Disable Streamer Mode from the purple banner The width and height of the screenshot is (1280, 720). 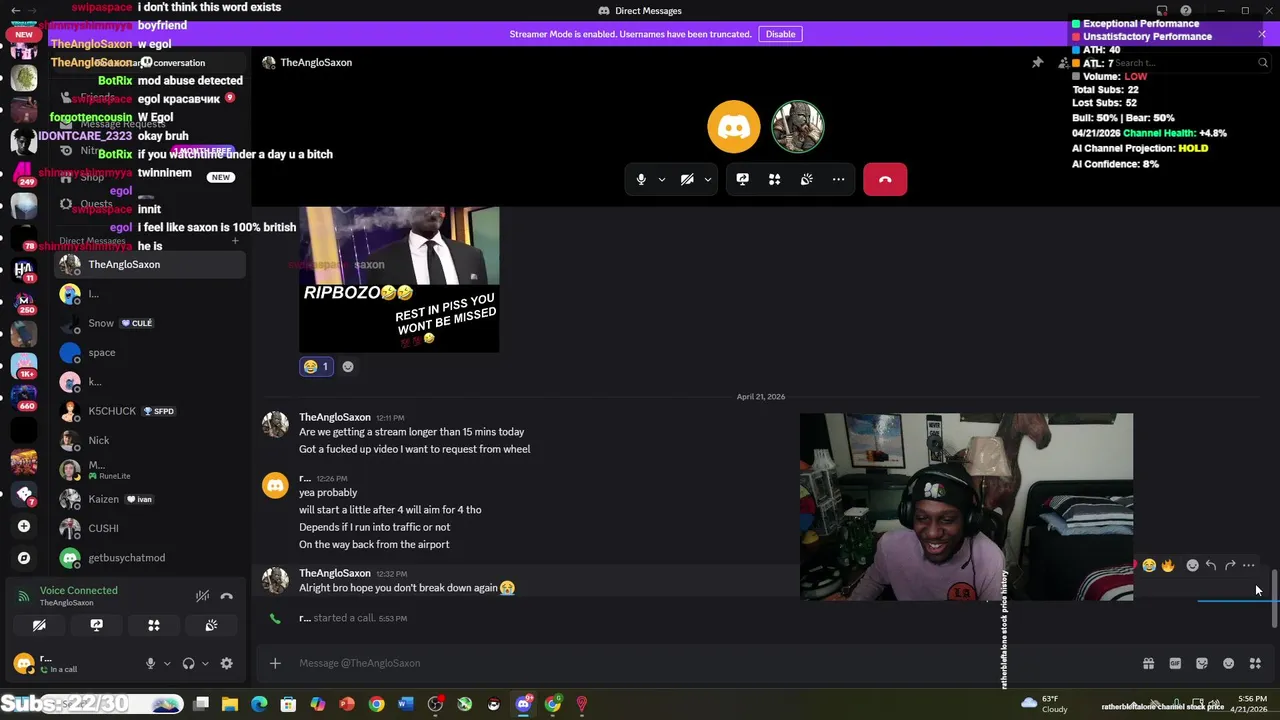pos(780,34)
